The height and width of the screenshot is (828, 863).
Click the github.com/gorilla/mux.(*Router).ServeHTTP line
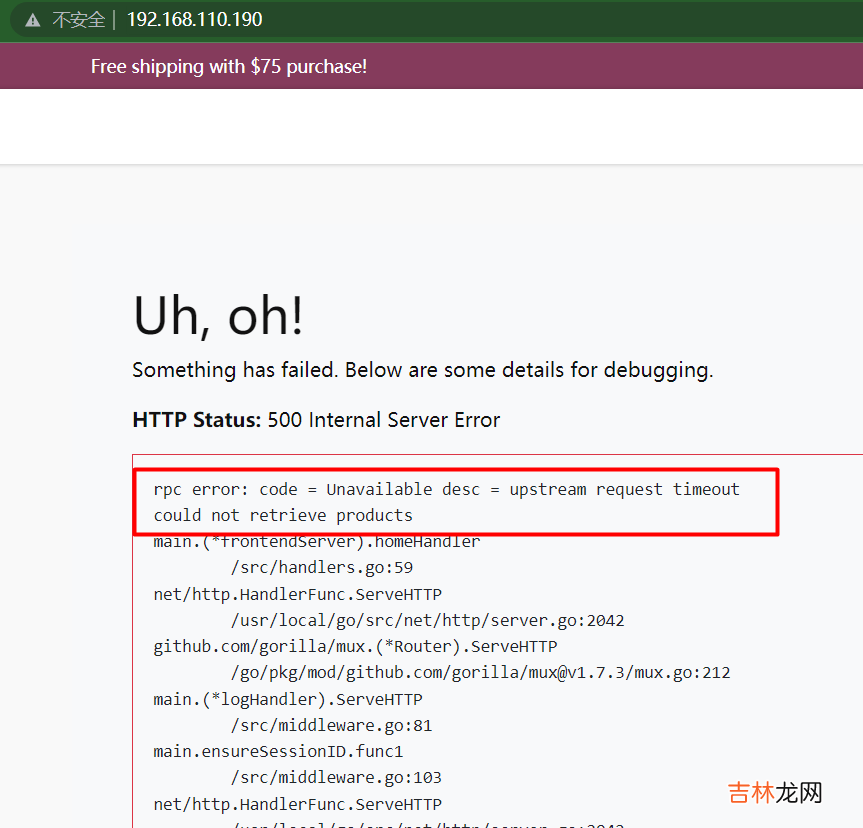355,646
